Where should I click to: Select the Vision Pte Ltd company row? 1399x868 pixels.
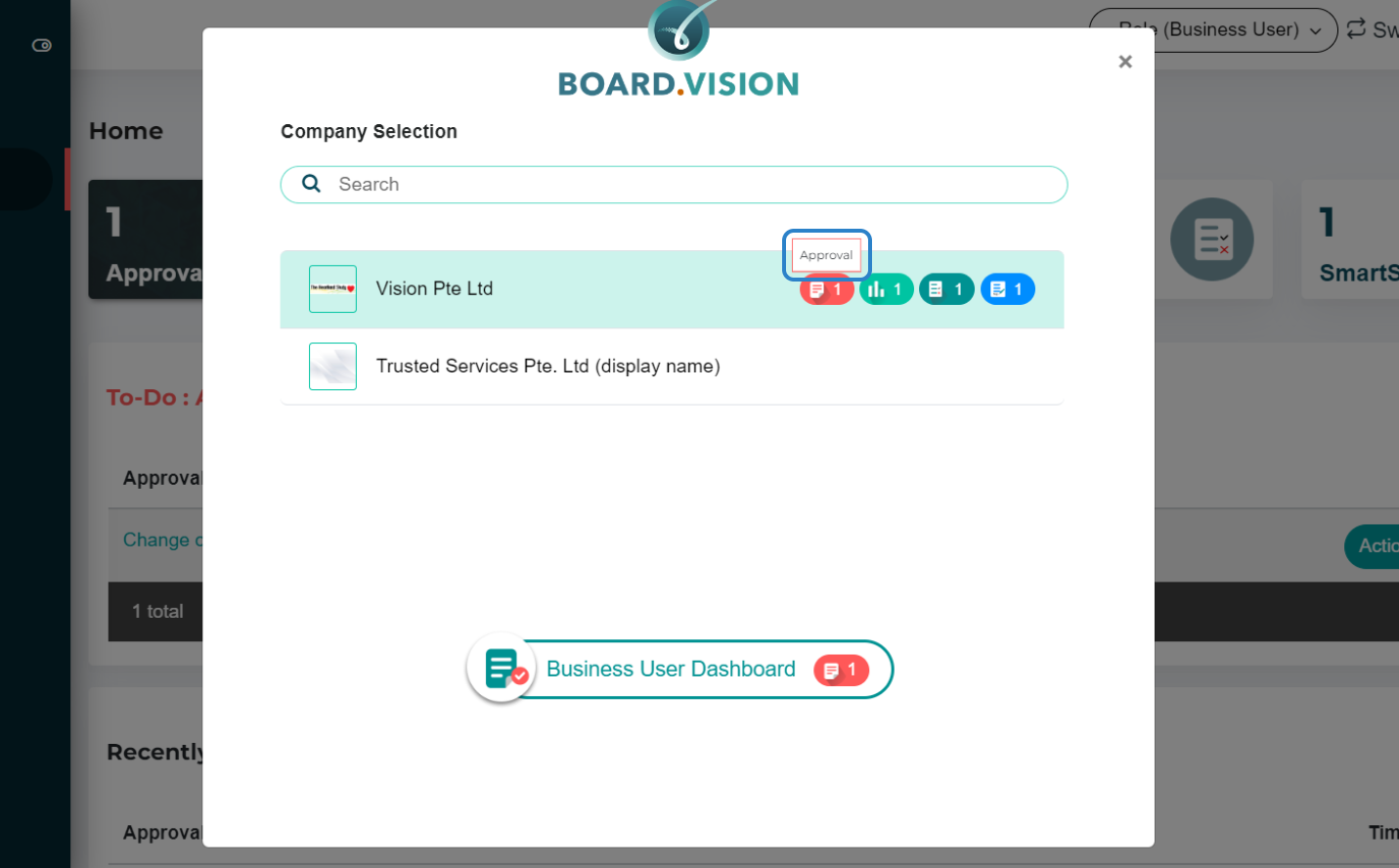(x=672, y=289)
